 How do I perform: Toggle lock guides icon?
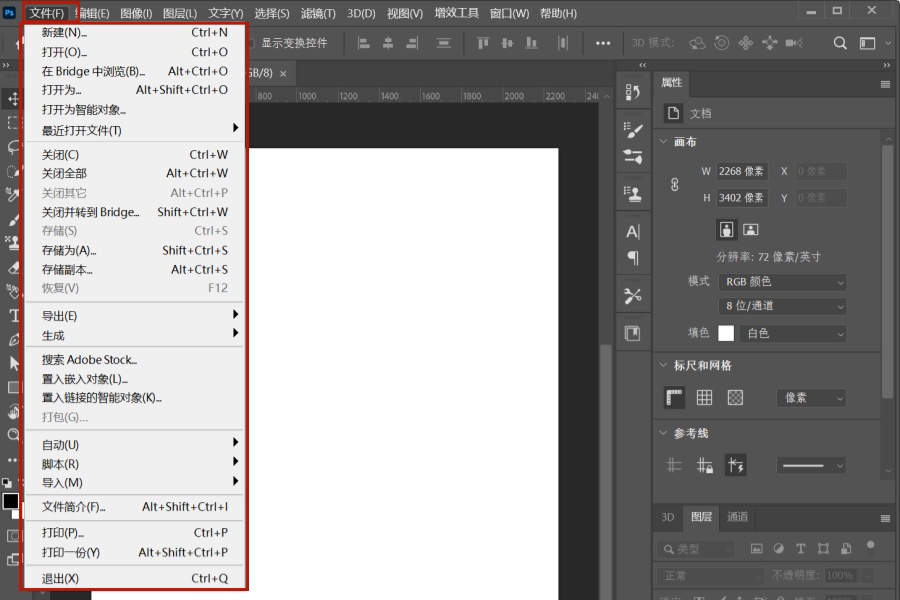[705, 465]
